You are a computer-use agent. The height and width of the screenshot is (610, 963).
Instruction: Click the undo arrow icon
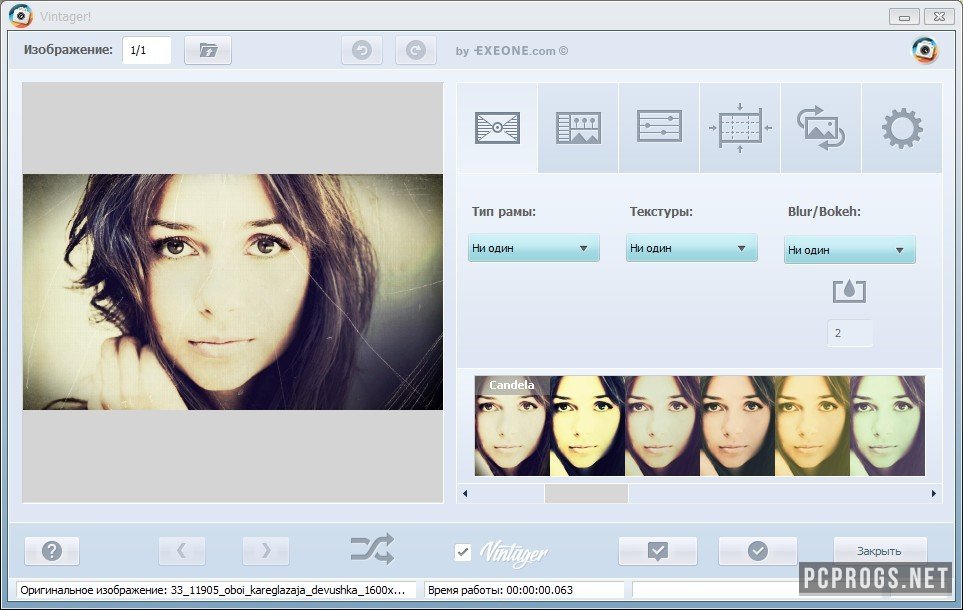click(x=361, y=51)
